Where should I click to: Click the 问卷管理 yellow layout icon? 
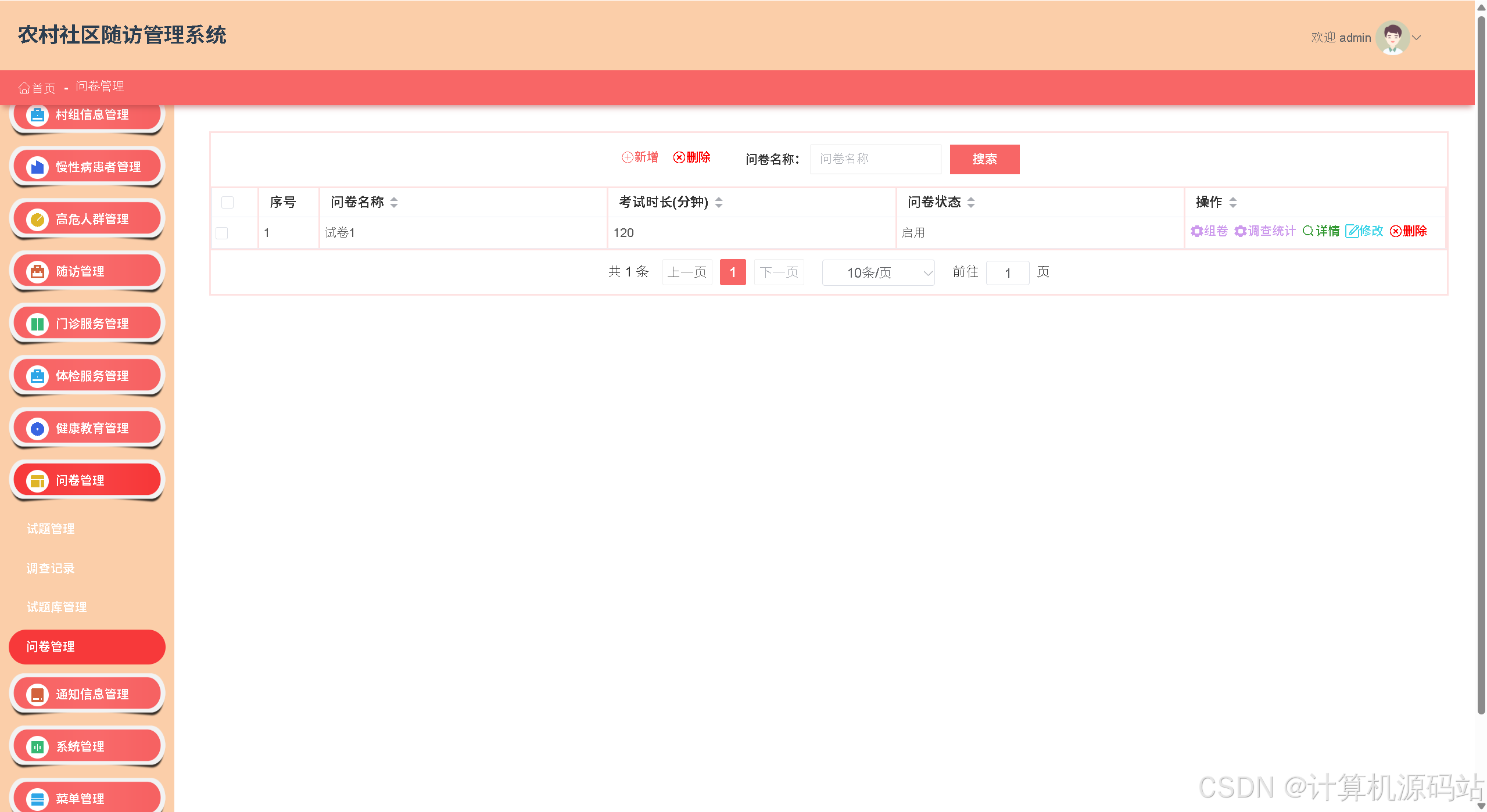(37, 481)
